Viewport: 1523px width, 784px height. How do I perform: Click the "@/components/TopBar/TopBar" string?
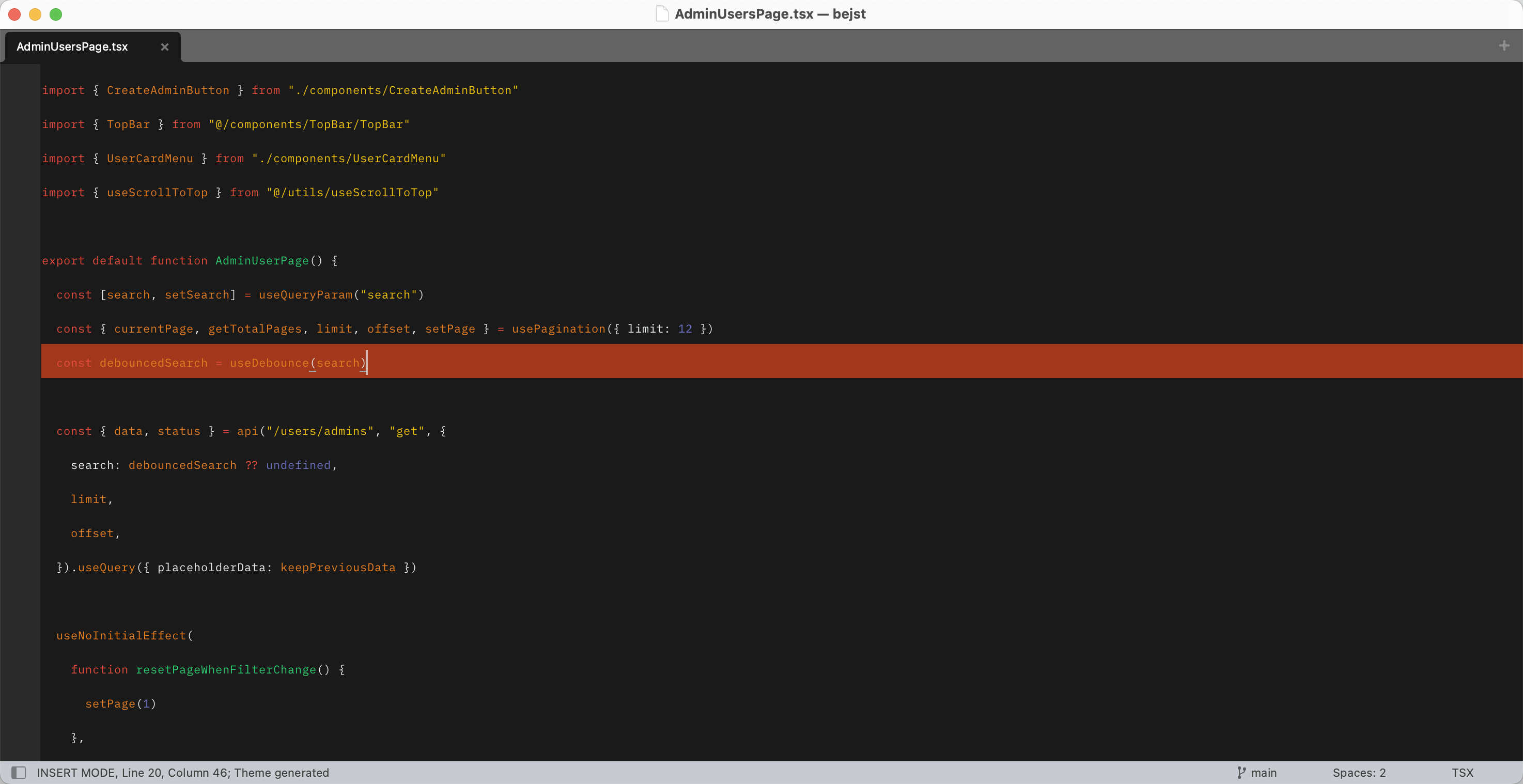pos(308,125)
